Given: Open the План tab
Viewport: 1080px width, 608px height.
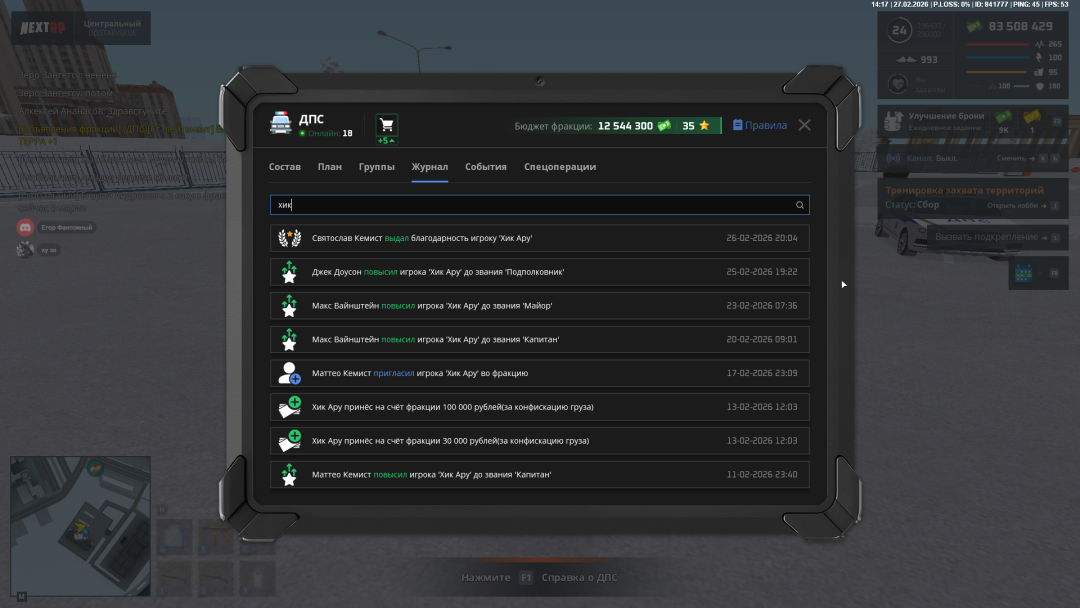Looking at the screenshot, I should coord(330,167).
